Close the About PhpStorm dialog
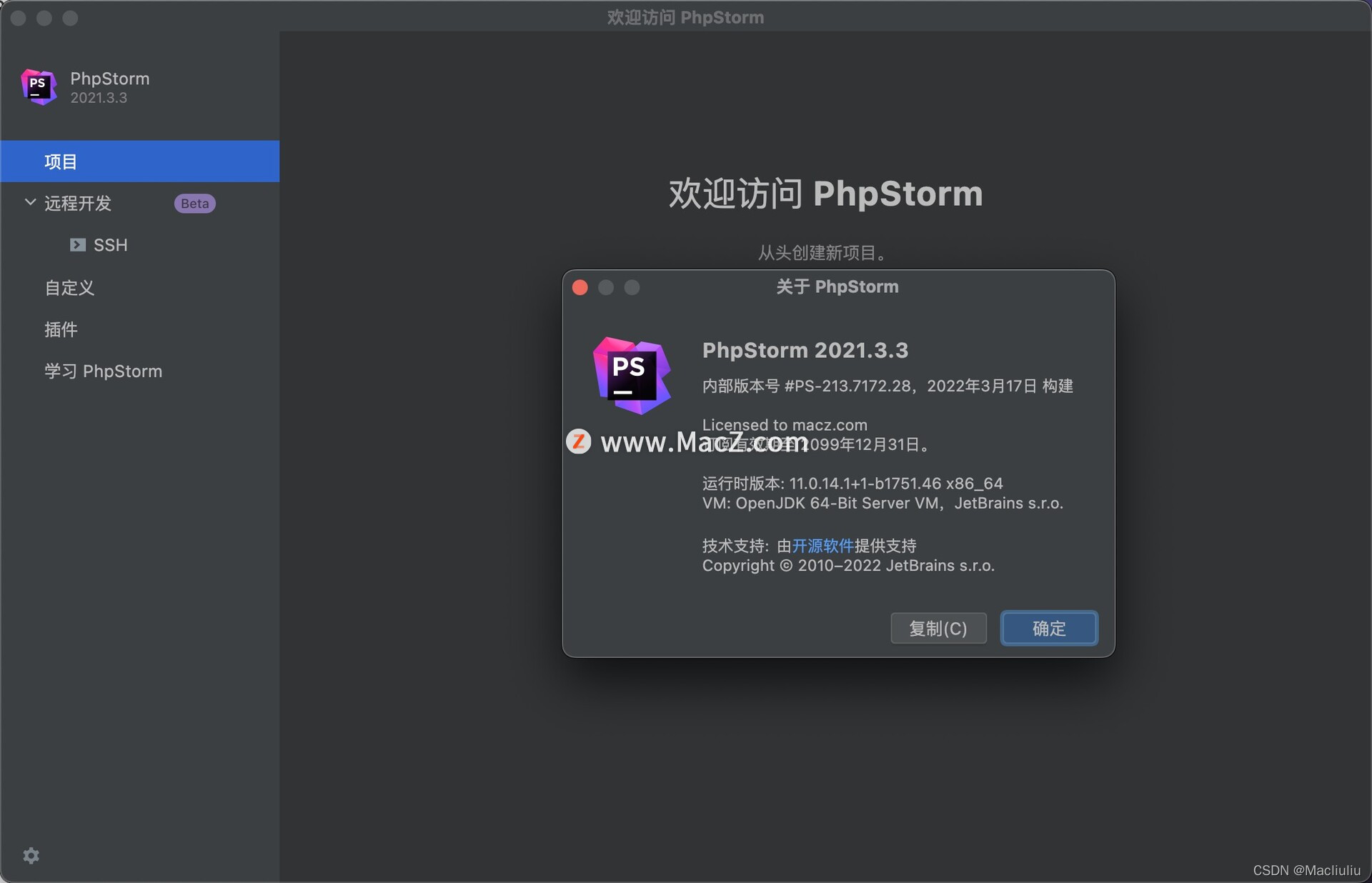The image size is (1372, 883). (x=580, y=287)
